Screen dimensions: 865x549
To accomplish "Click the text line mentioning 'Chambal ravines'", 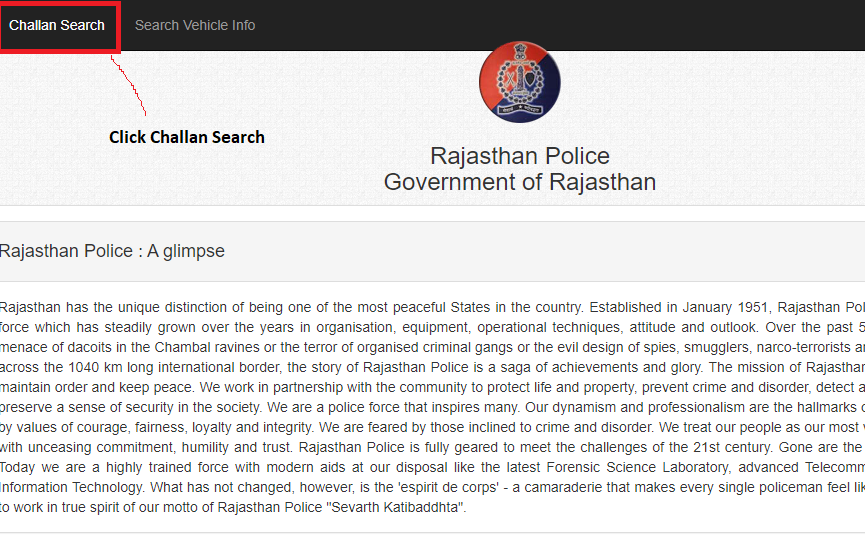I will [432, 348].
